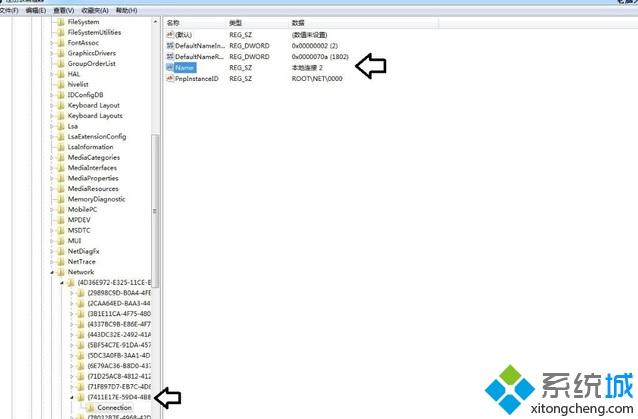The image size is (638, 419).
Task: Open the 编辑(E) menu
Action: coord(35,10)
